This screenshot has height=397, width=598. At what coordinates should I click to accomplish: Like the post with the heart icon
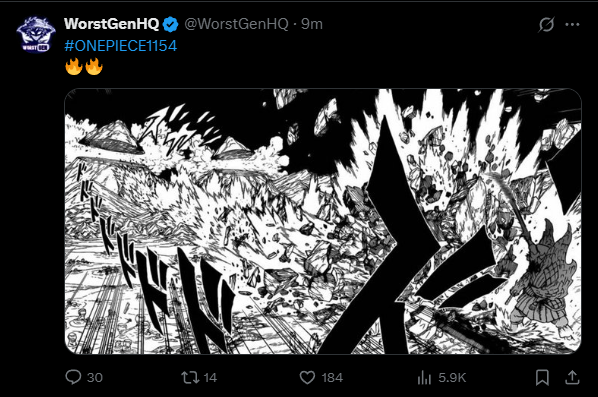click(x=307, y=378)
